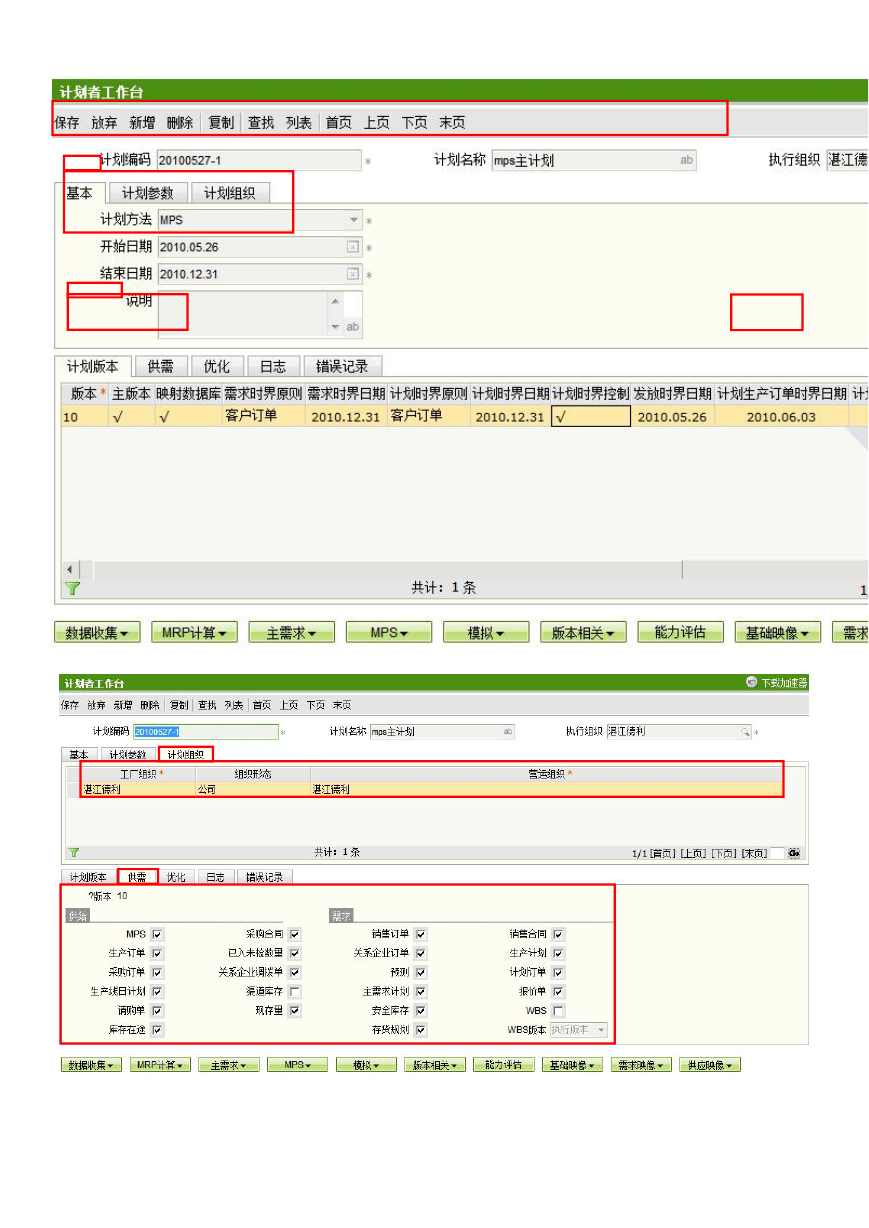The width and height of the screenshot is (869, 1228).
Task: Toggle the 销售合同 checkbox
Action: point(558,934)
